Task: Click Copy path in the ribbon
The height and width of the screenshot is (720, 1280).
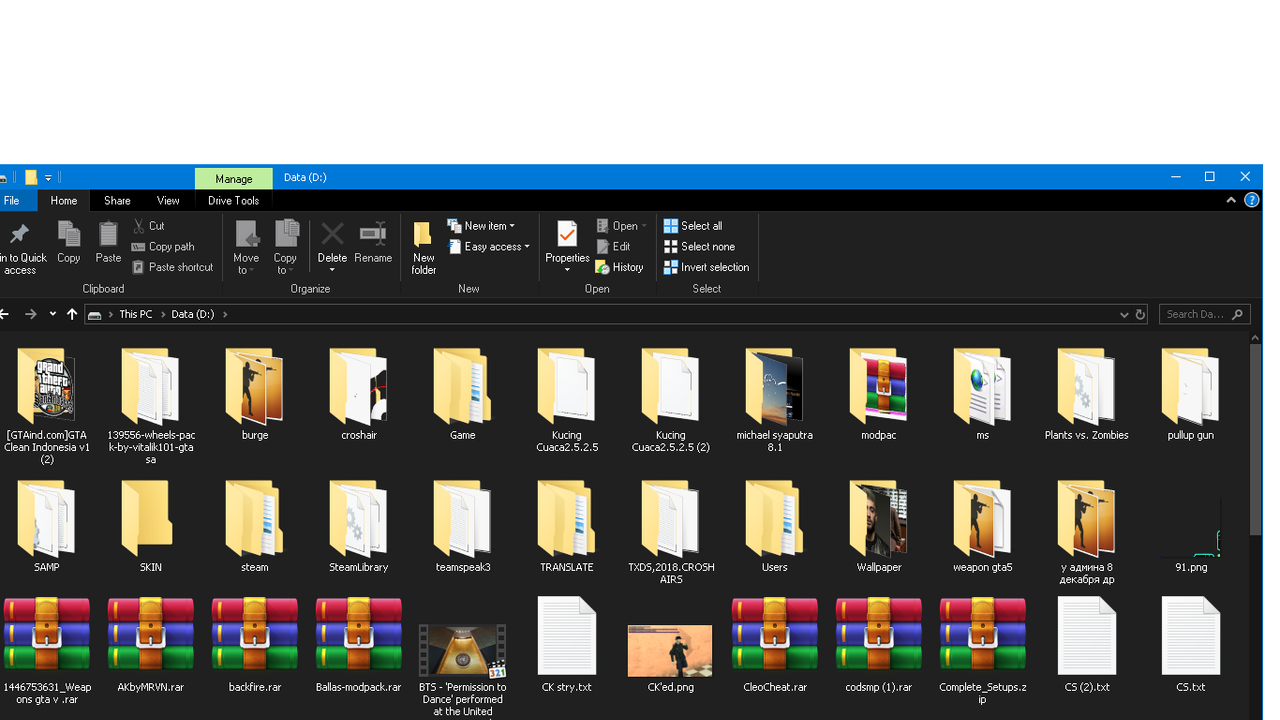Action: [163, 247]
